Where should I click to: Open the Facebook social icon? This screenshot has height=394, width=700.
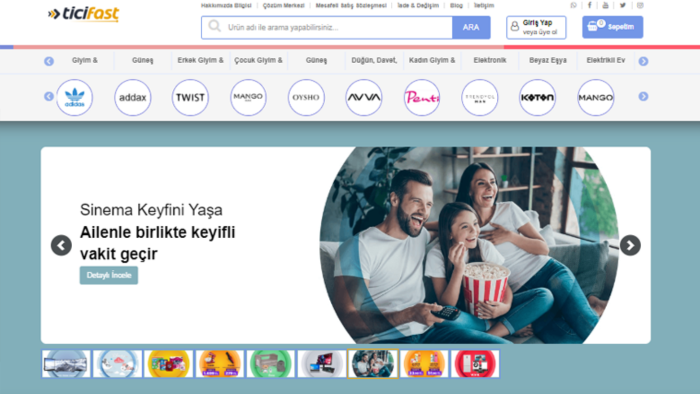point(589,5)
